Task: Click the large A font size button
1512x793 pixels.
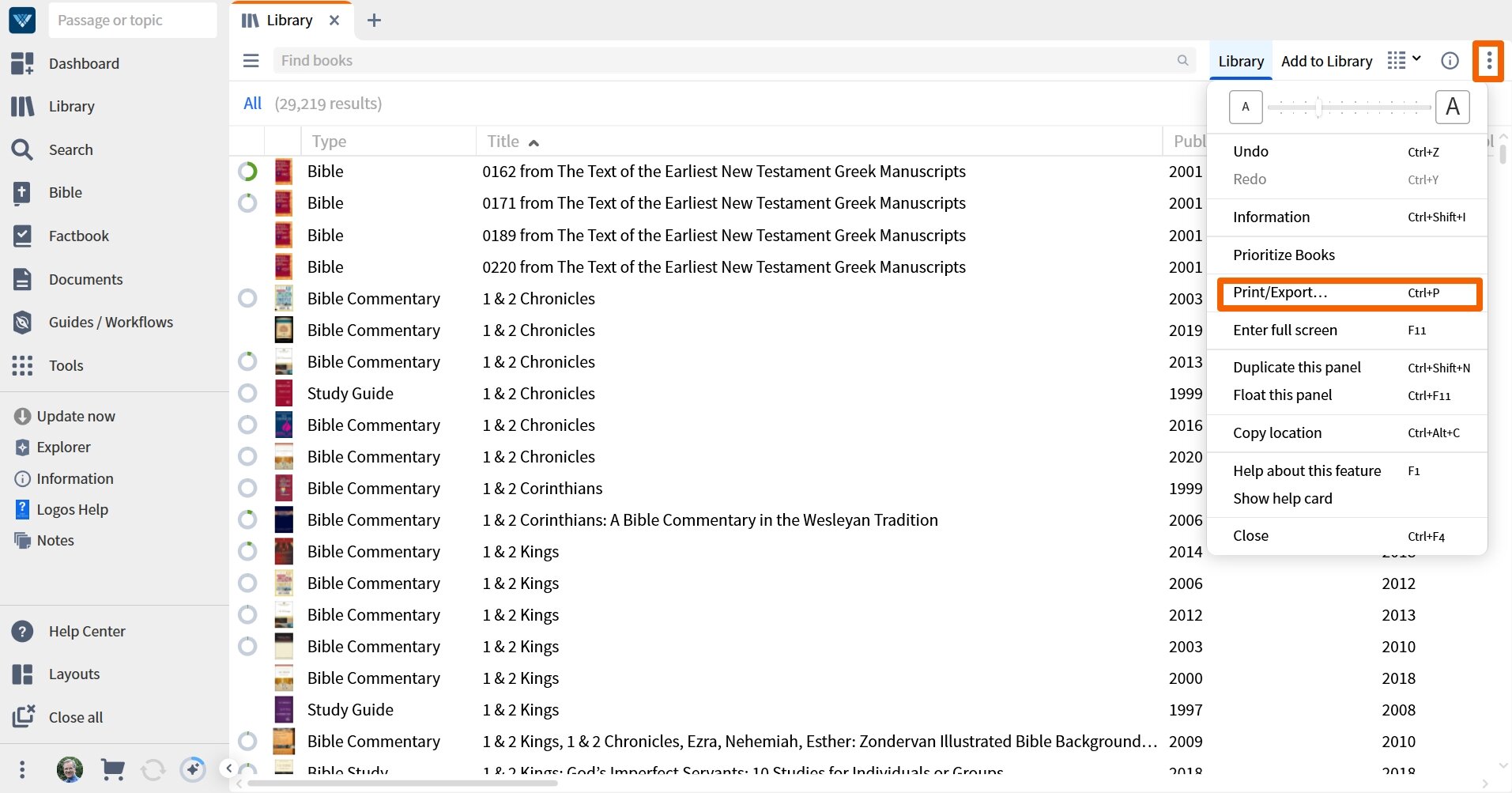Action: click(1453, 107)
